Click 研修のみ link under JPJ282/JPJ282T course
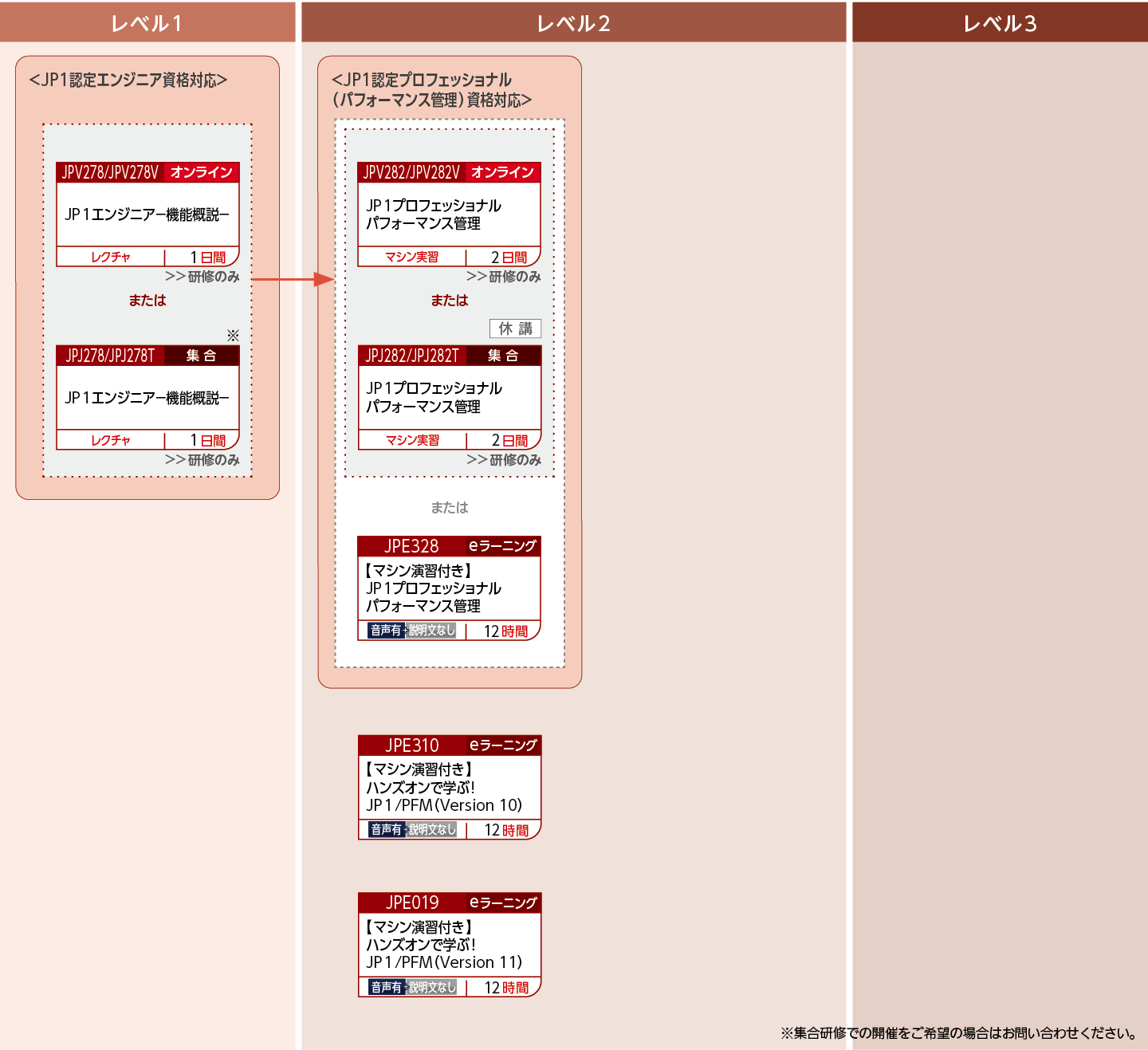Viewport: 1148px width, 1050px height. click(504, 460)
